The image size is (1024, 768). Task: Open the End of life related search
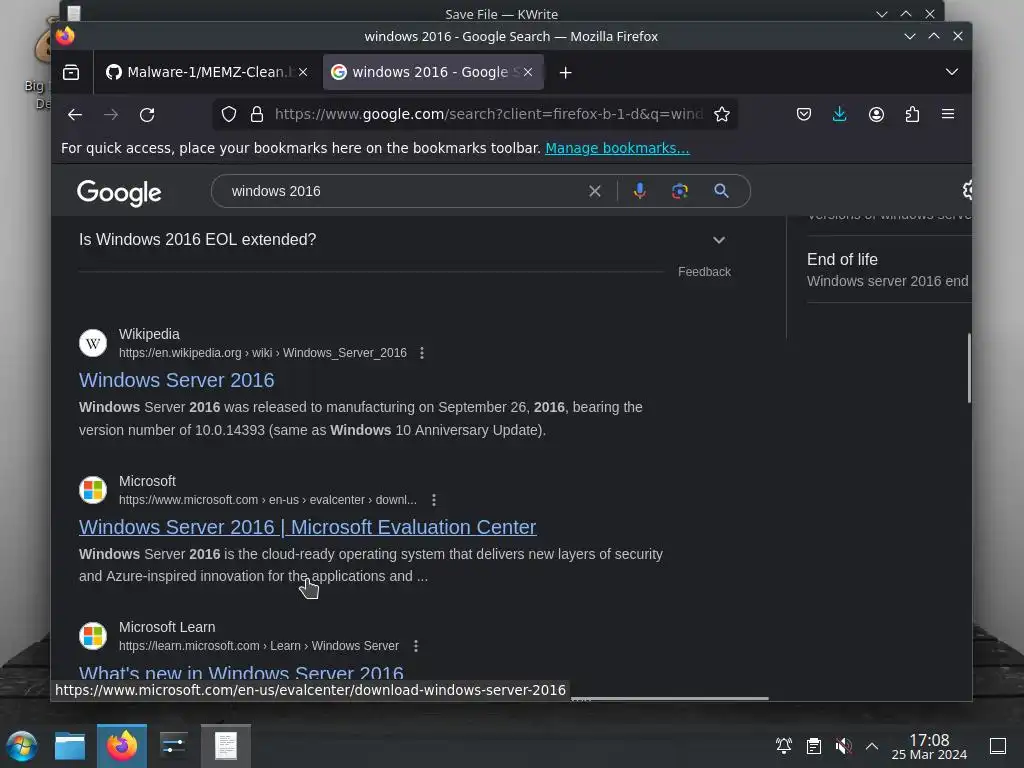pos(889,269)
